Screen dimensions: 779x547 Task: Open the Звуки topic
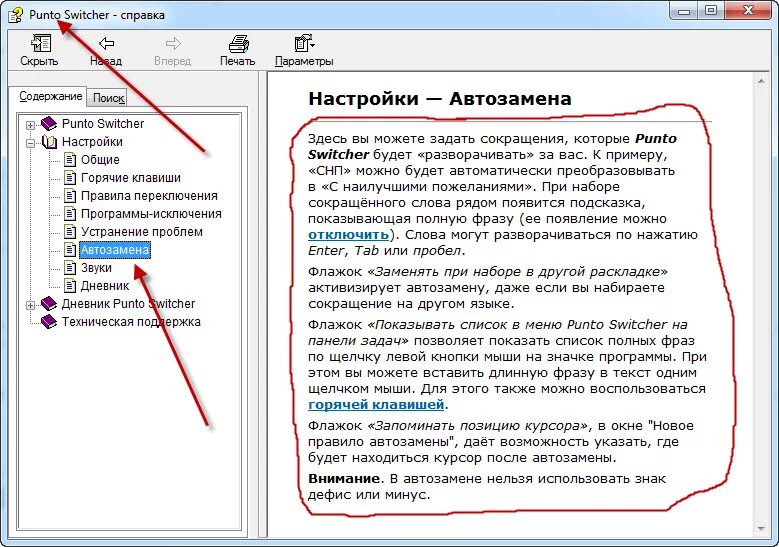click(96, 267)
